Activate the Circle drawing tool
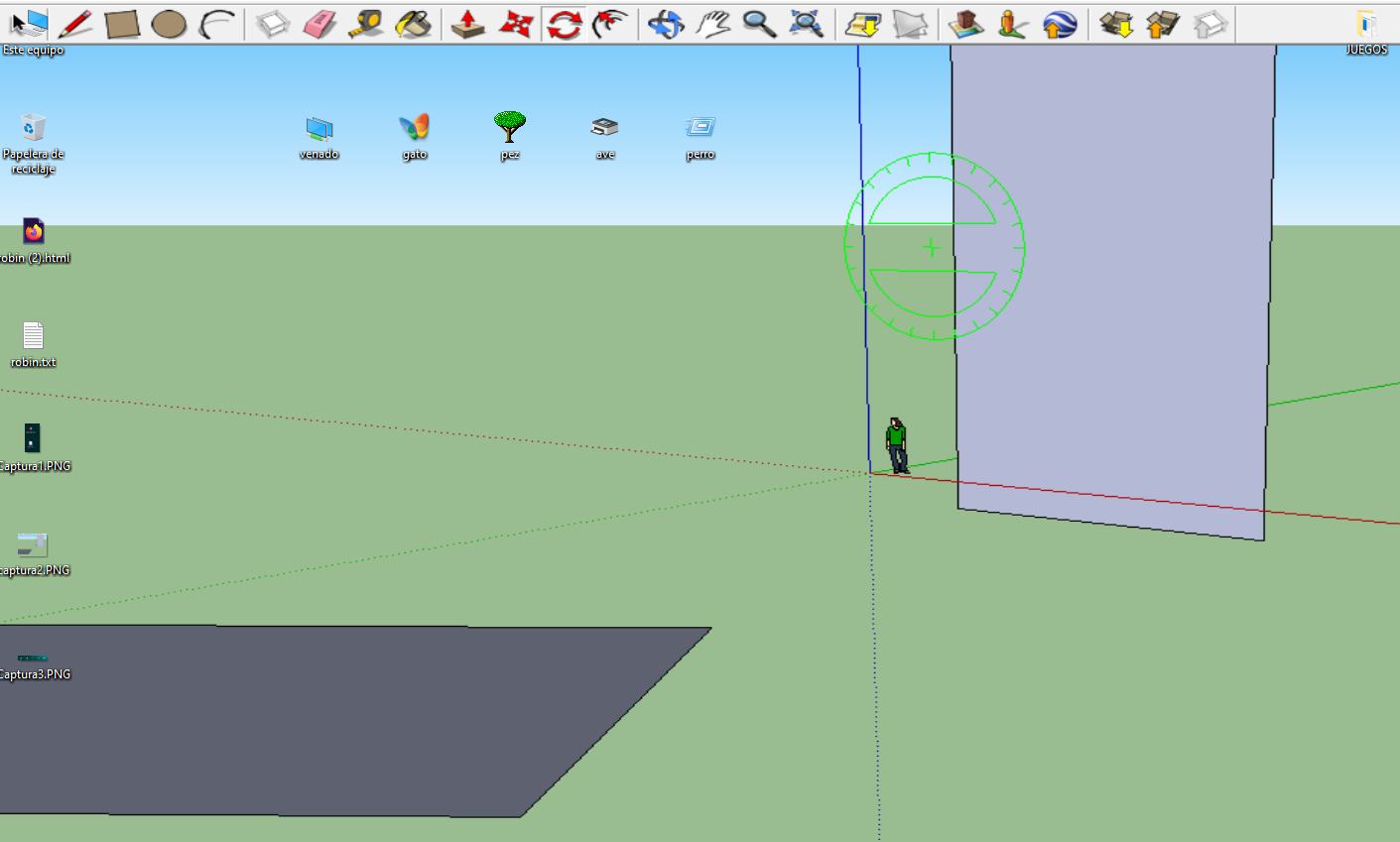The width and height of the screenshot is (1400, 842). tap(170, 23)
